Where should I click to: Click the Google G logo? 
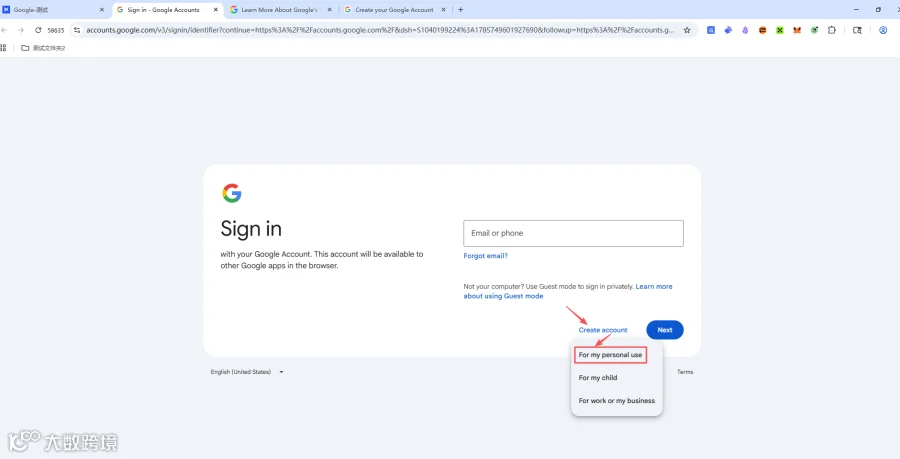pyautogui.click(x=232, y=193)
